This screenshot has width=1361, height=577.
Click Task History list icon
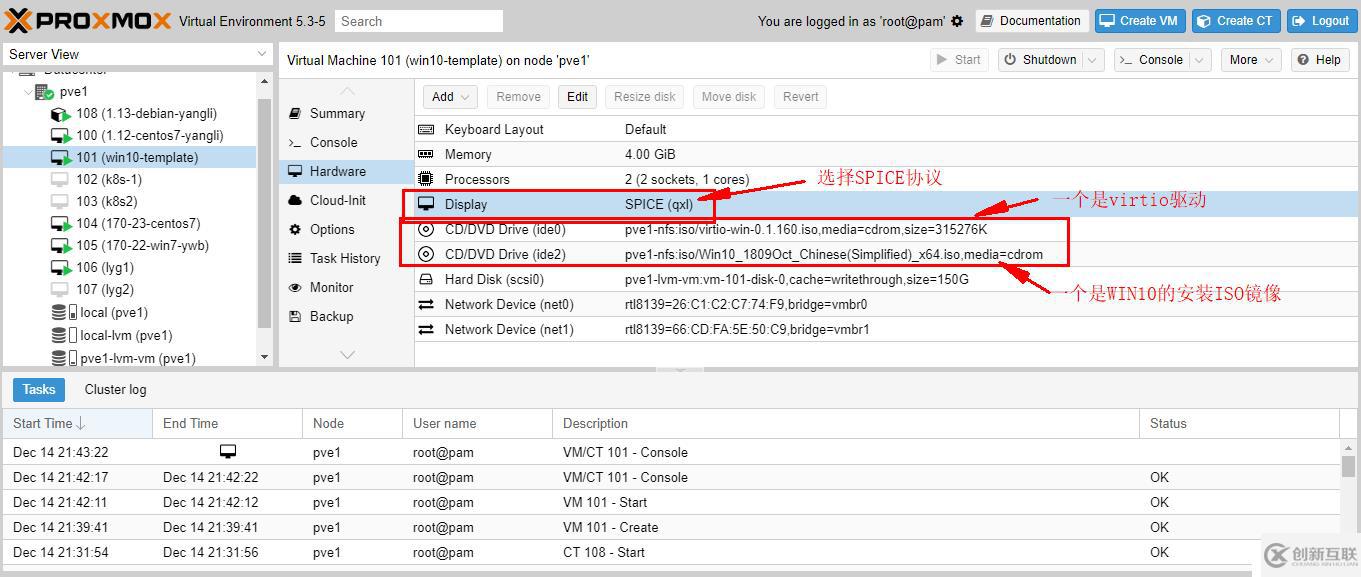[x=295, y=258]
